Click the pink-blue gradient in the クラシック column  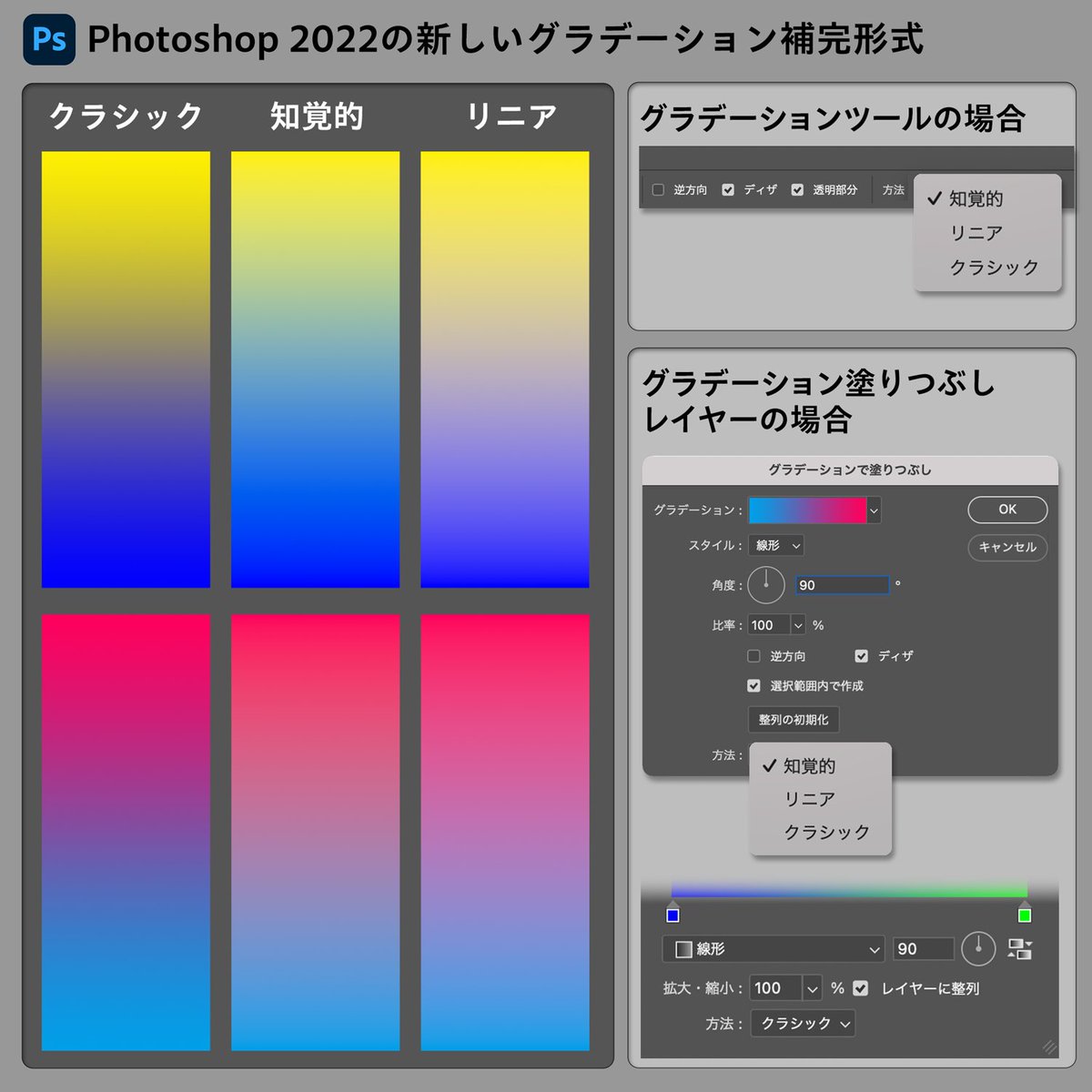click(x=126, y=833)
